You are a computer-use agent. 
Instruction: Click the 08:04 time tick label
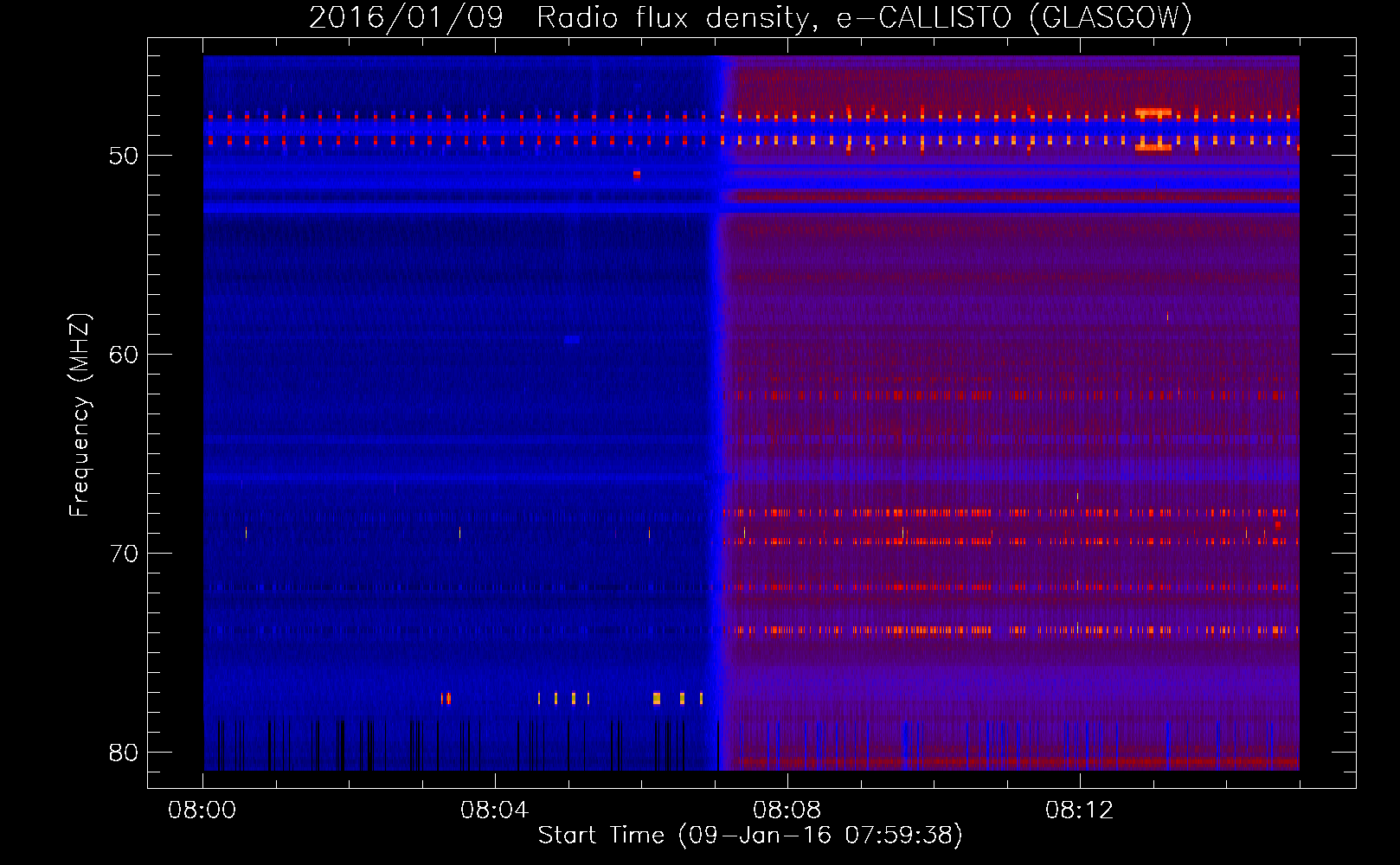pyautogui.click(x=495, y=811)
